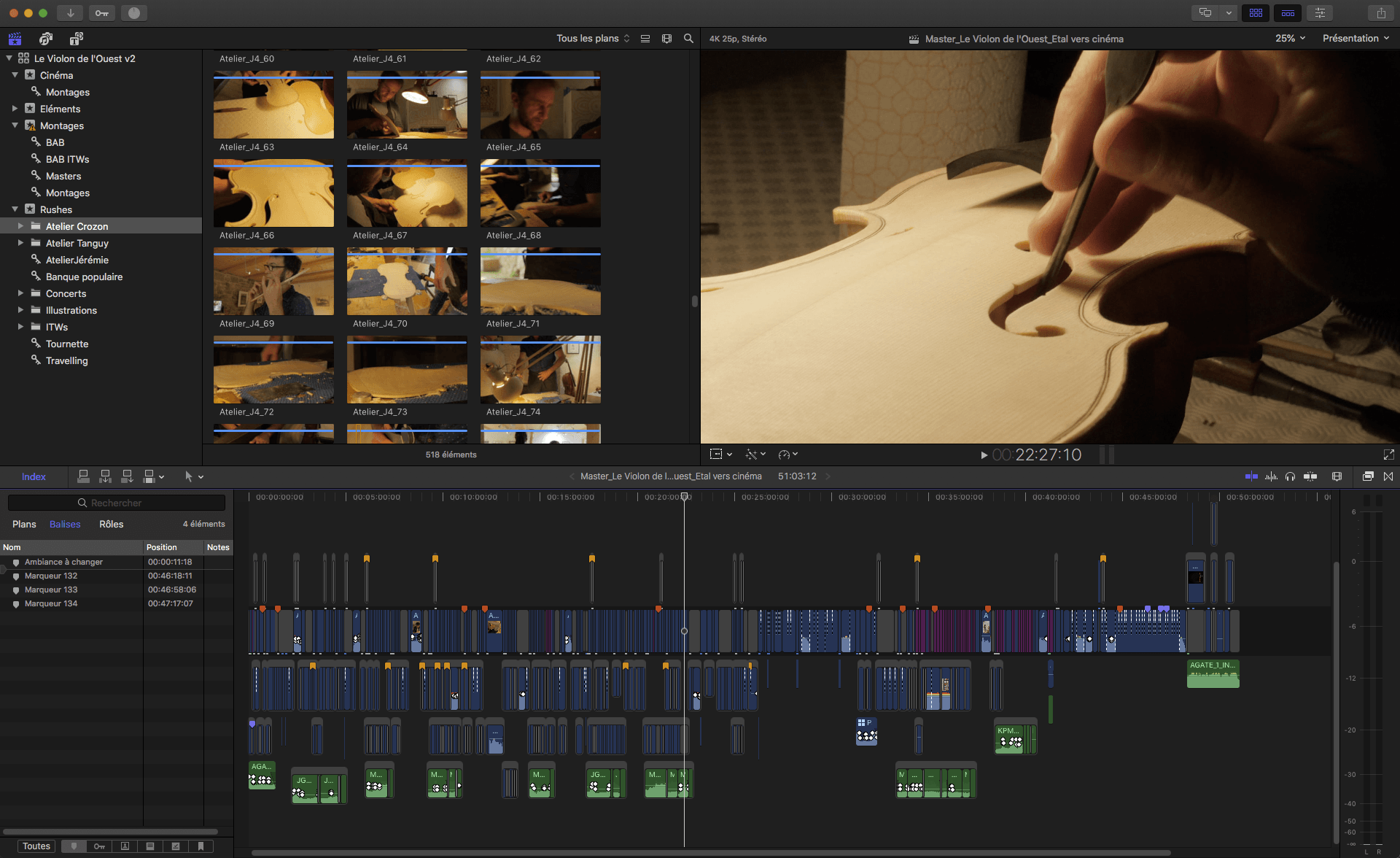
Task: Switch to the Plans tab
Action: pos(24,524)
